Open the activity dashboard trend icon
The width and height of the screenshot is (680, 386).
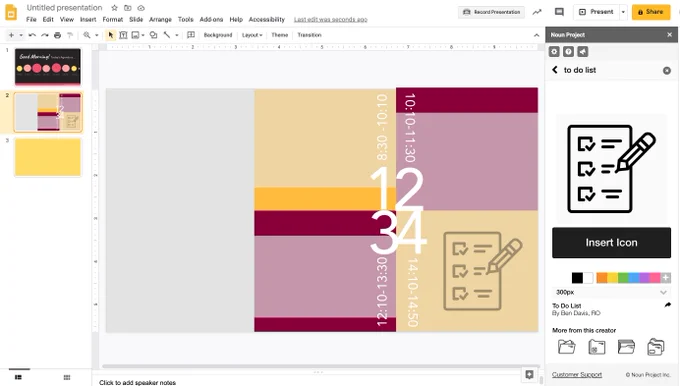537,12
